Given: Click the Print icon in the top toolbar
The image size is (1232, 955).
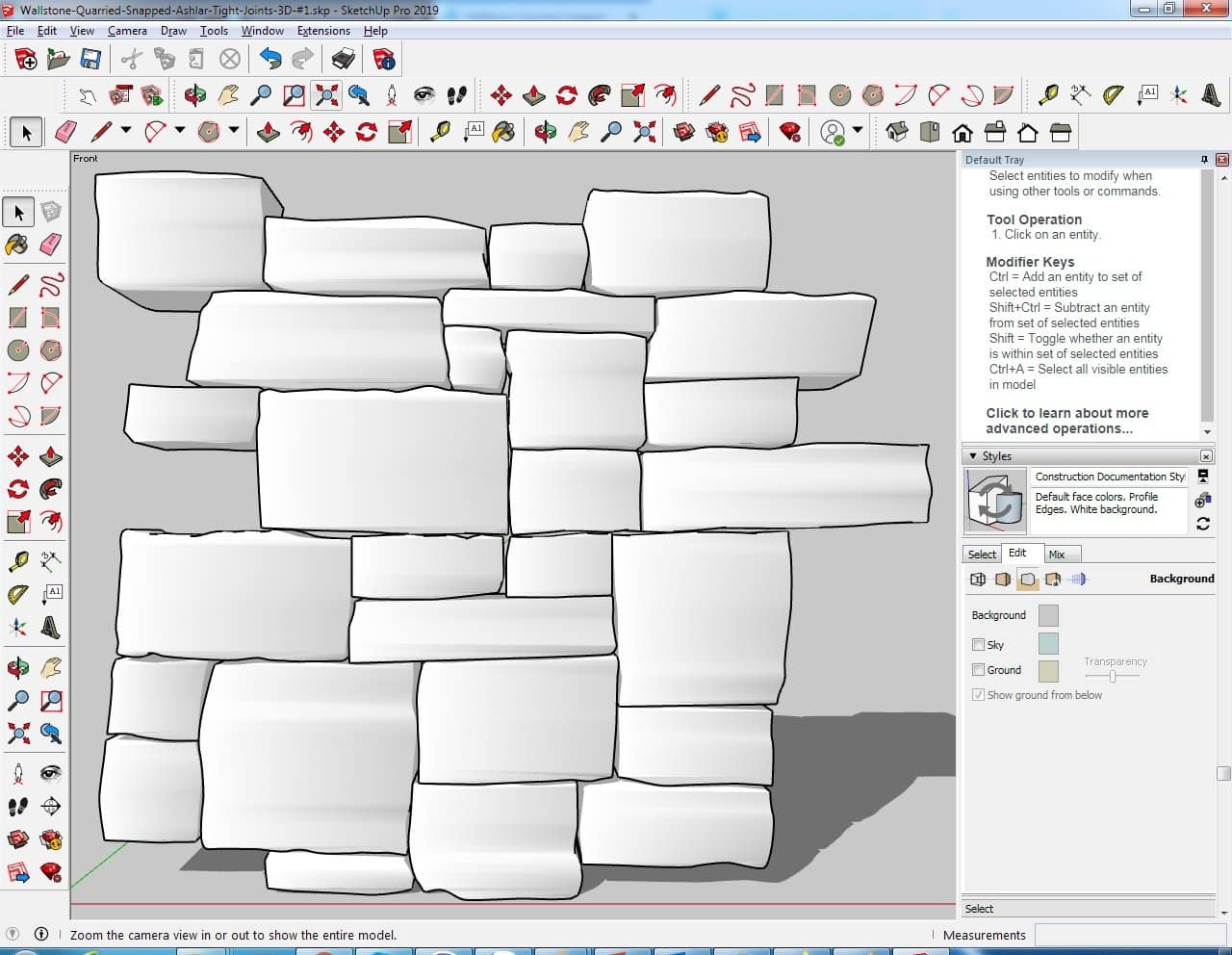Looking at the screenshot, I should click(x=344, y=60).
